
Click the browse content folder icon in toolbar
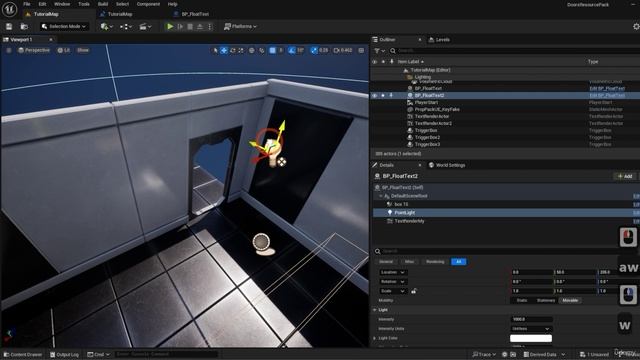click(x=24, y=27)
